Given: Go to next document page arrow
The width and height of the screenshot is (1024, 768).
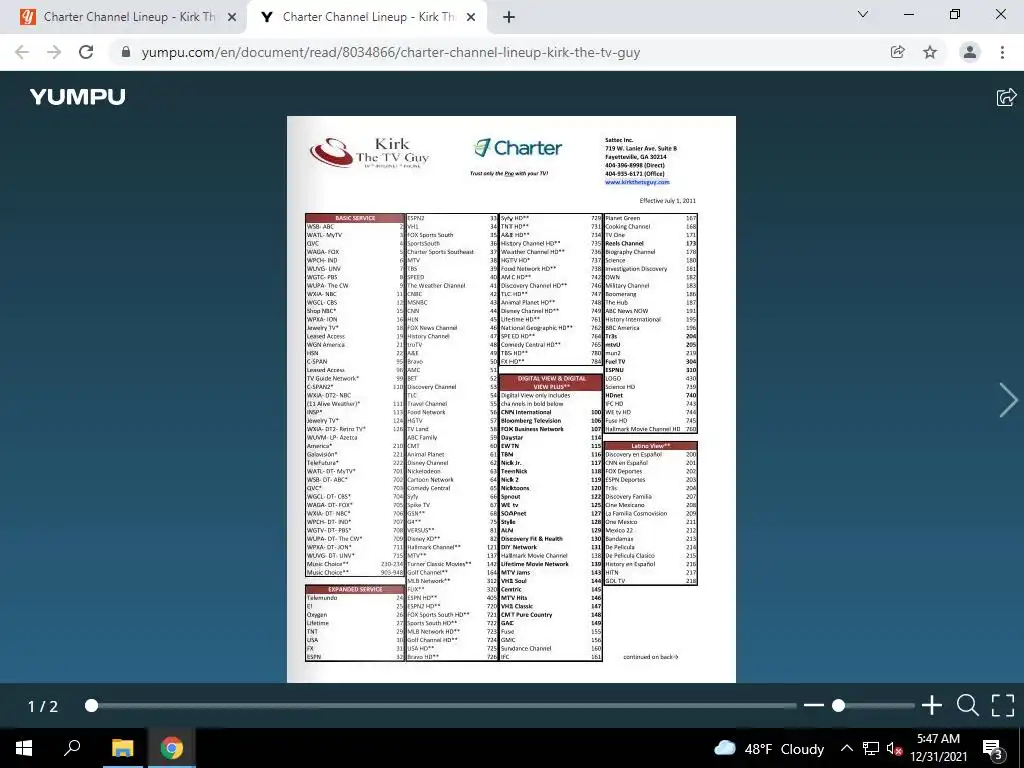Looking at the screenshot, I should [x=1008, y=400].
